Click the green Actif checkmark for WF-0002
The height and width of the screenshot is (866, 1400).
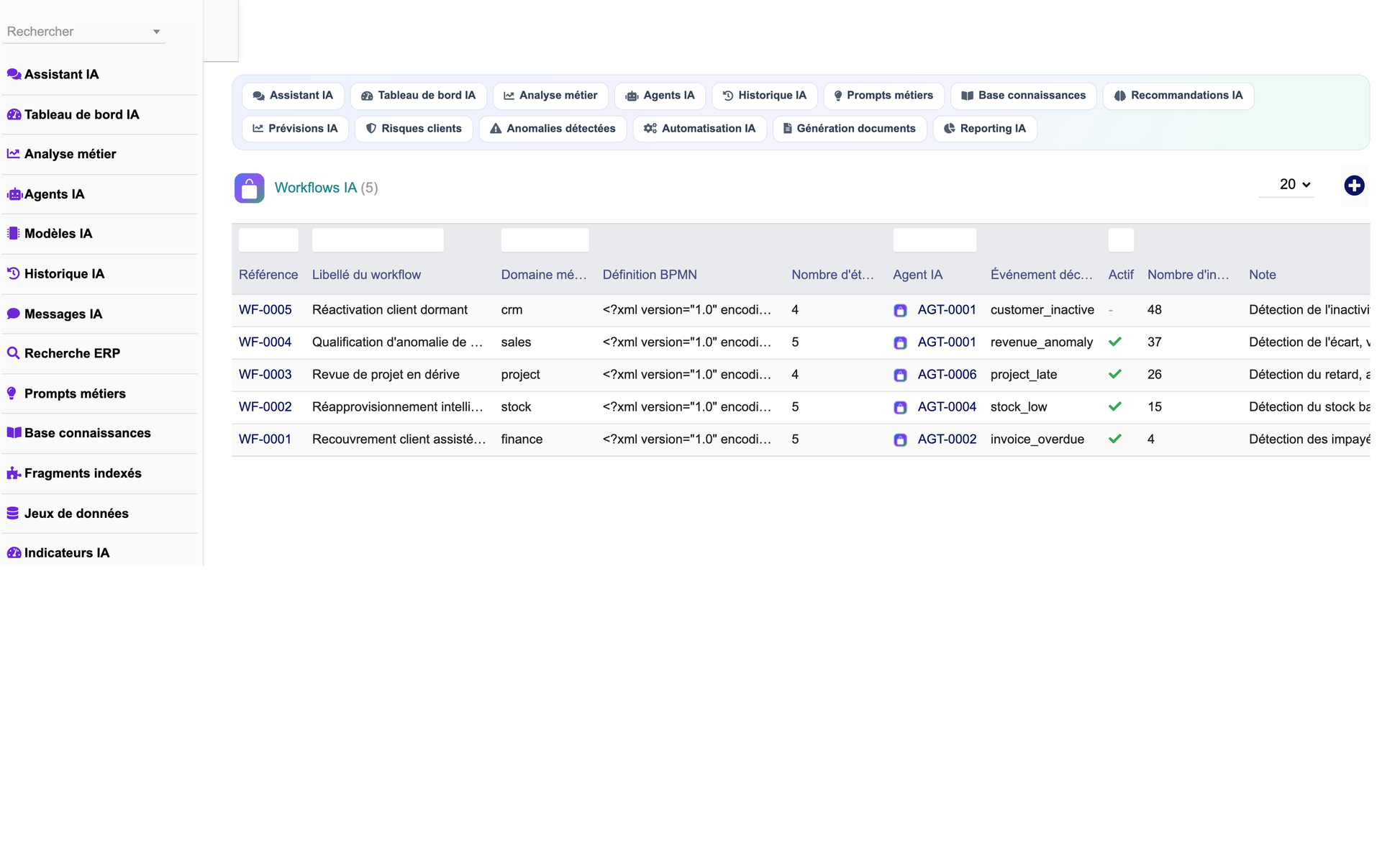1115,406
